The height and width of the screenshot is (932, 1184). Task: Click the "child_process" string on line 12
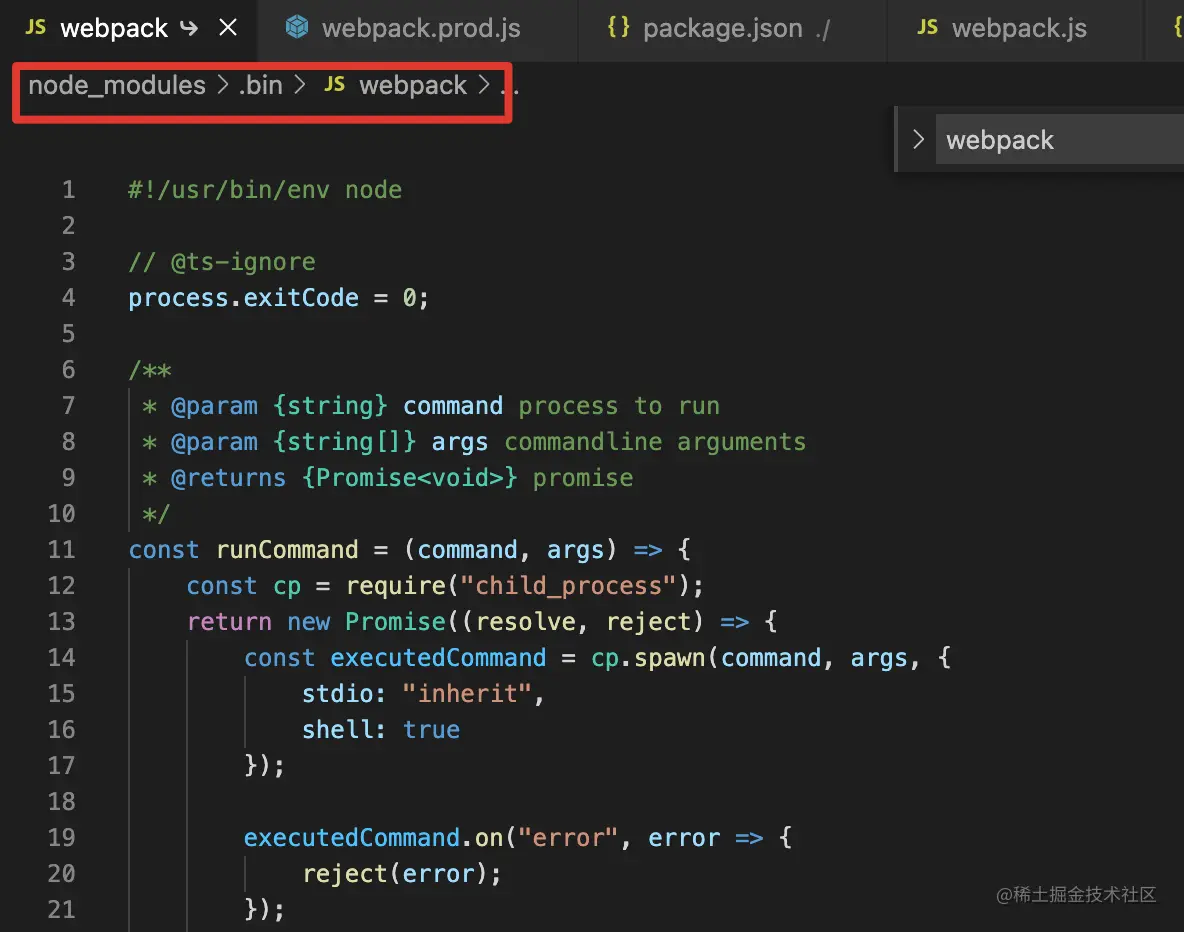pyautogui.click(x=568, y=585)
